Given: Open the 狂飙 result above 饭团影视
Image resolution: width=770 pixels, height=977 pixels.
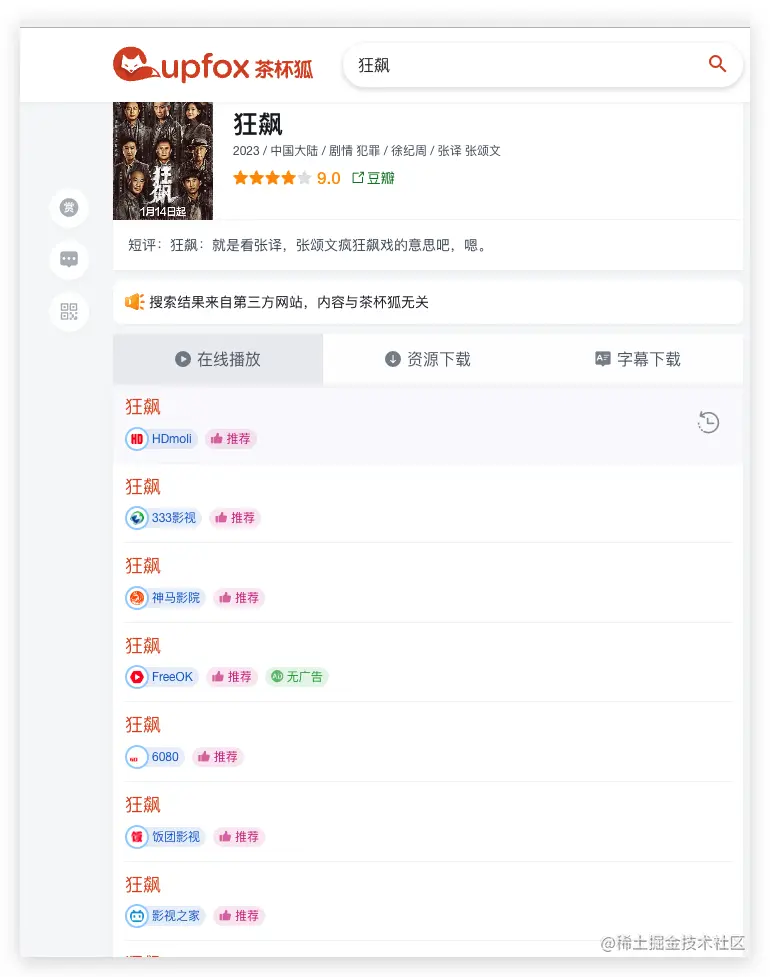Looking at the screenshot, I should point(143,805).
